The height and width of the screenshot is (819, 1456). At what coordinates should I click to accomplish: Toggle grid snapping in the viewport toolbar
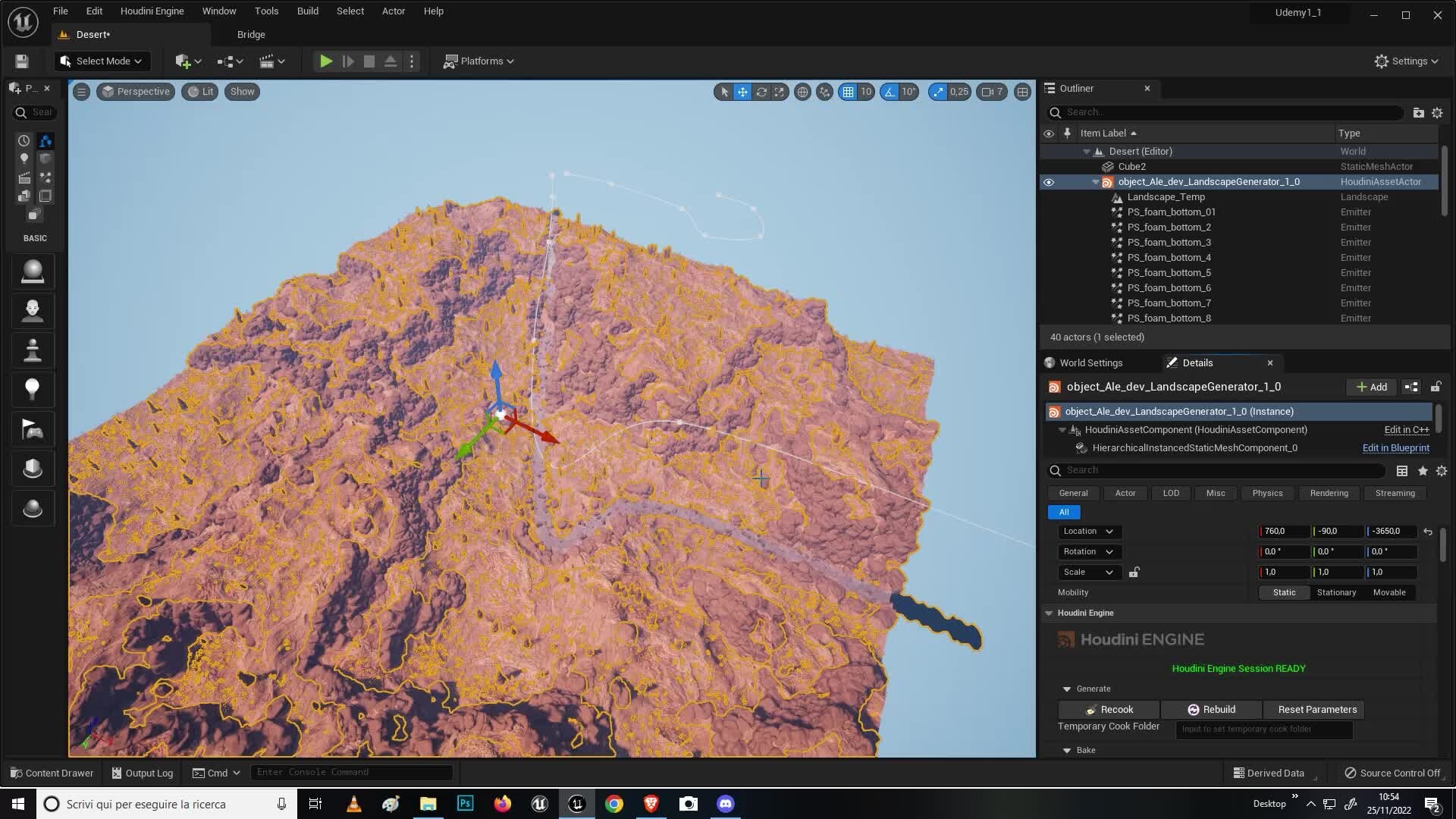click(848, 92)
